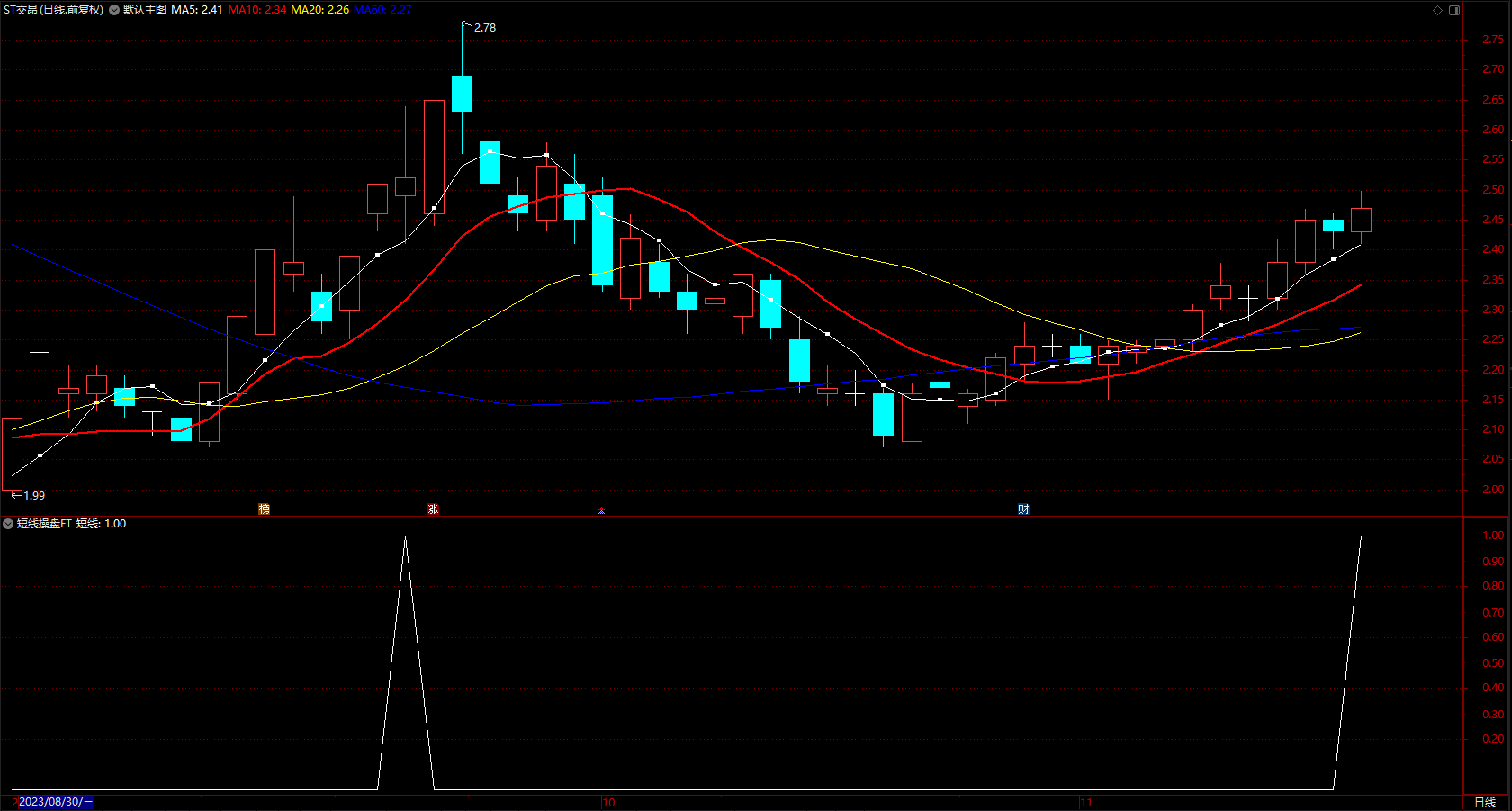This screenshot has width=1512, height=811.
Task: Click the 2.78 high price label
Action: [485, 28]
